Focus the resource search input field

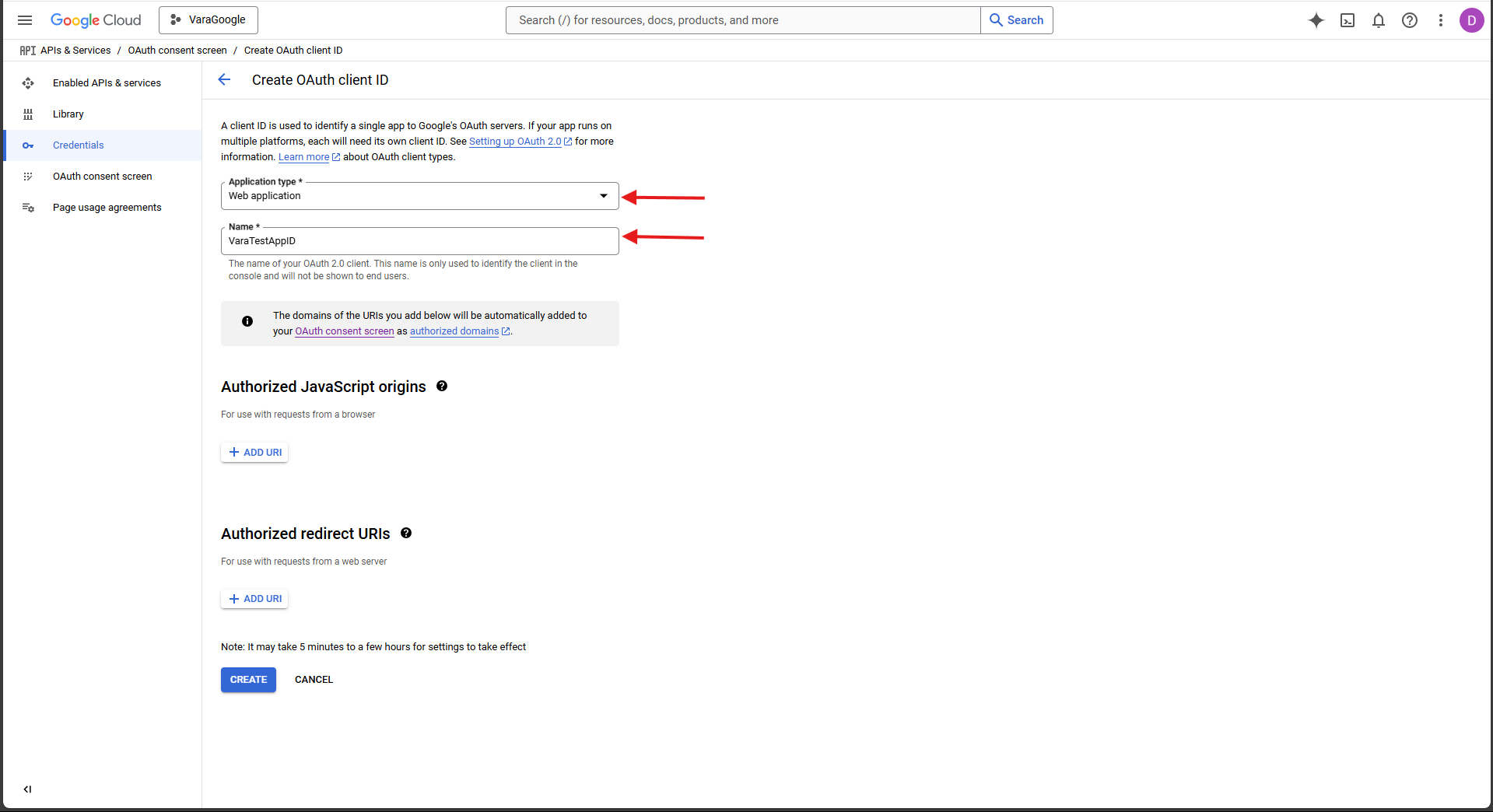[743, 20]
